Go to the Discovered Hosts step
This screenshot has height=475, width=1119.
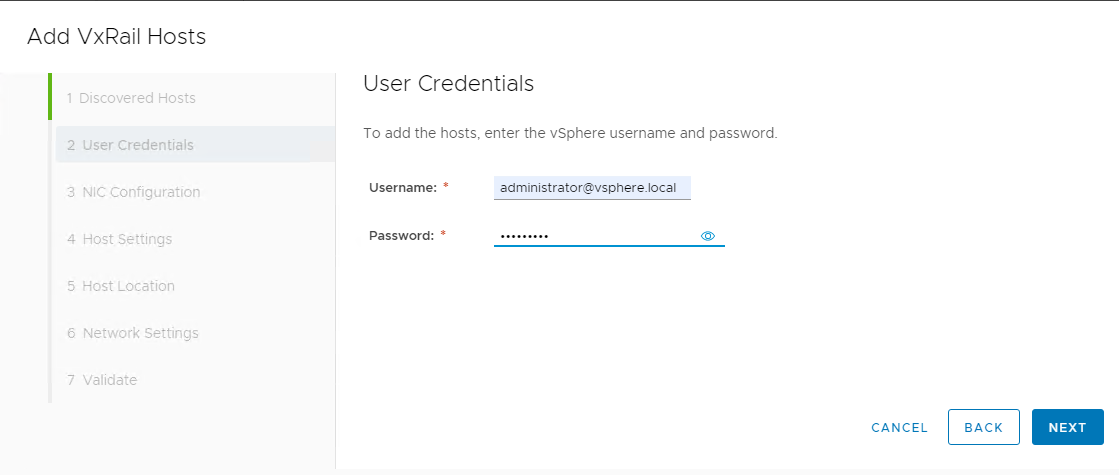131,98
